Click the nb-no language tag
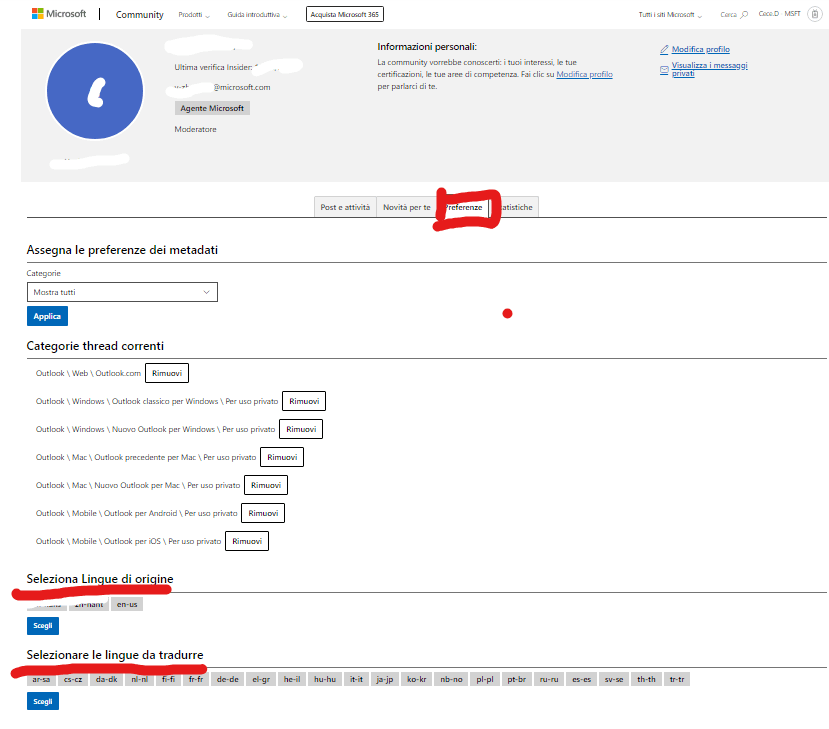 tap(452, 679)
